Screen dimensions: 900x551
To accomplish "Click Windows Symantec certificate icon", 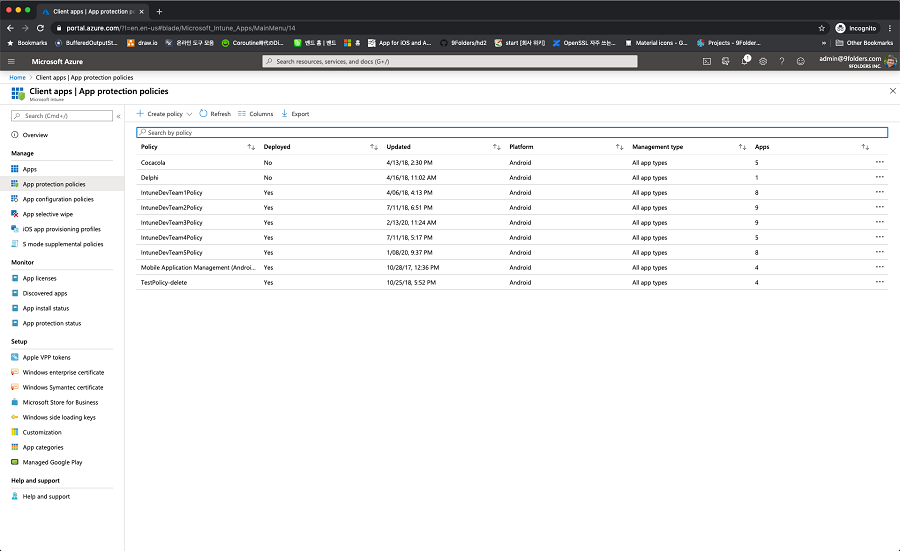I will click(15, 387).
